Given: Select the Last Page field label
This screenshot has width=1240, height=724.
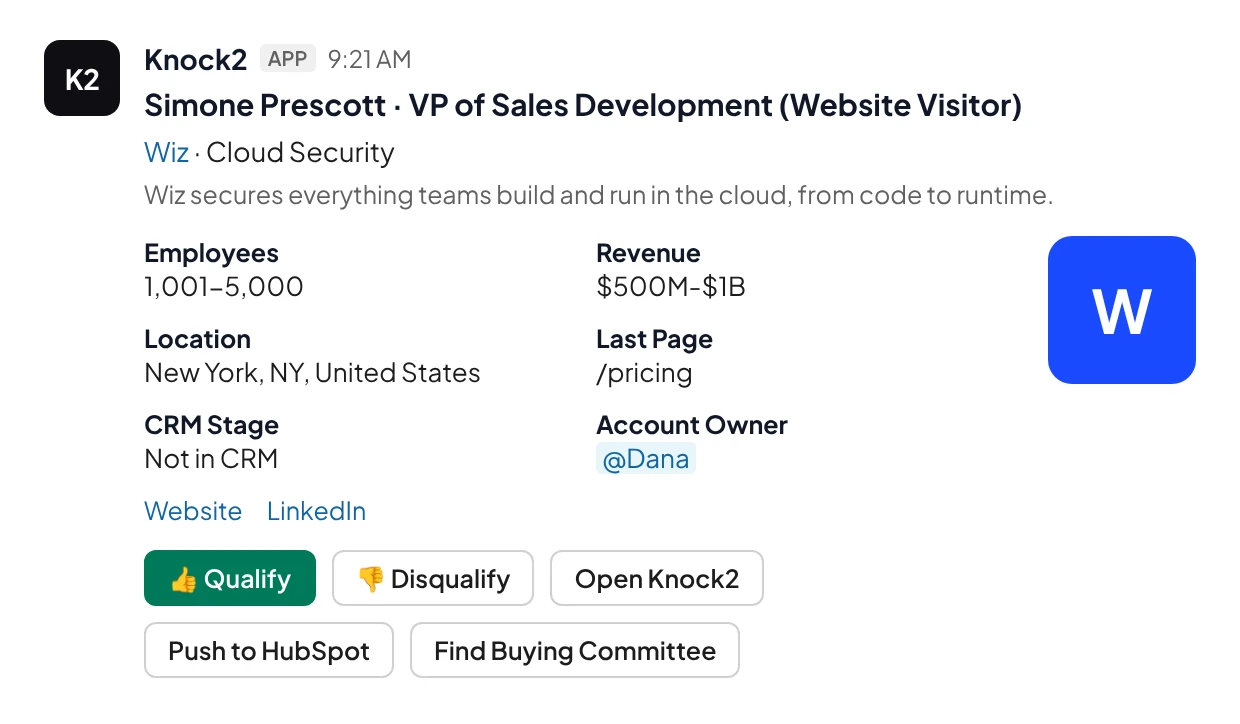Looking at the screenshot, I should click(654, 340).
